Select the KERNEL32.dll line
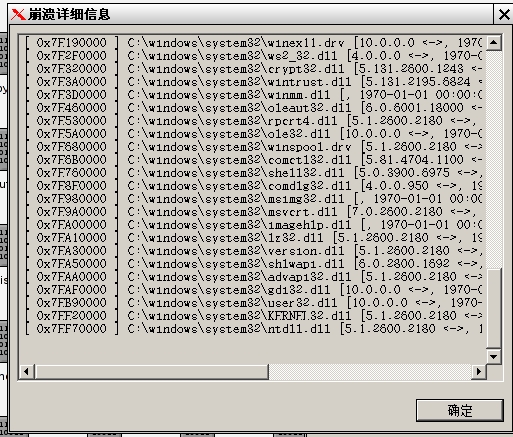Screen dimensions: 513x437 253,316
